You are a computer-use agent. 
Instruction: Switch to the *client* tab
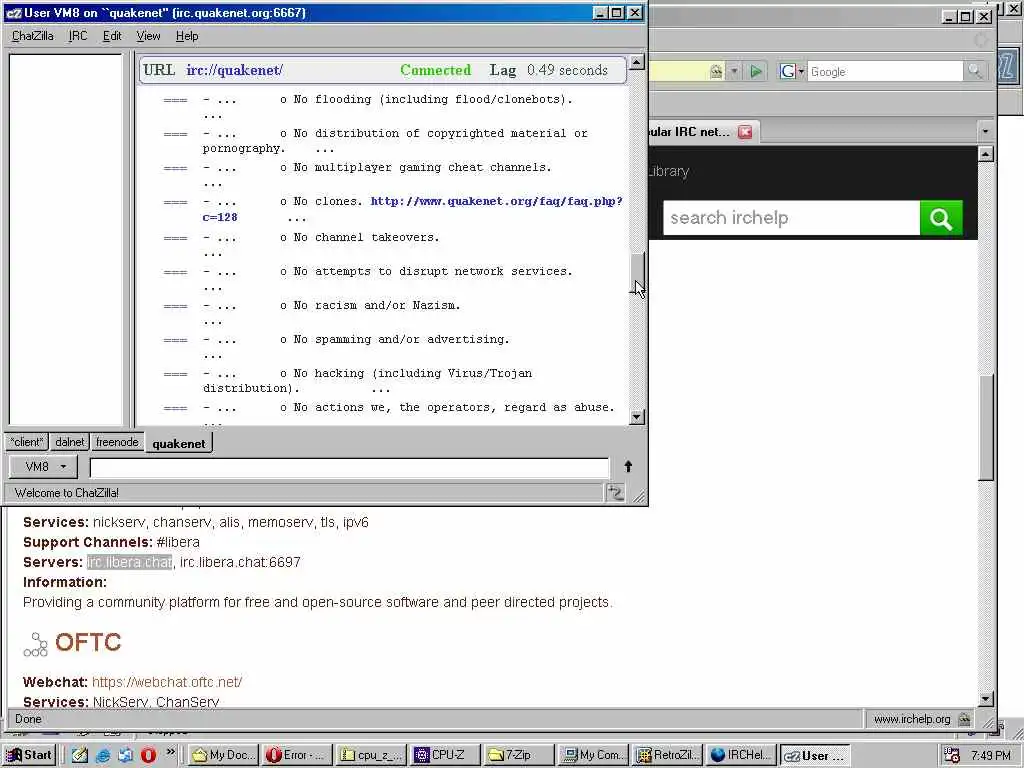point(27,442)
